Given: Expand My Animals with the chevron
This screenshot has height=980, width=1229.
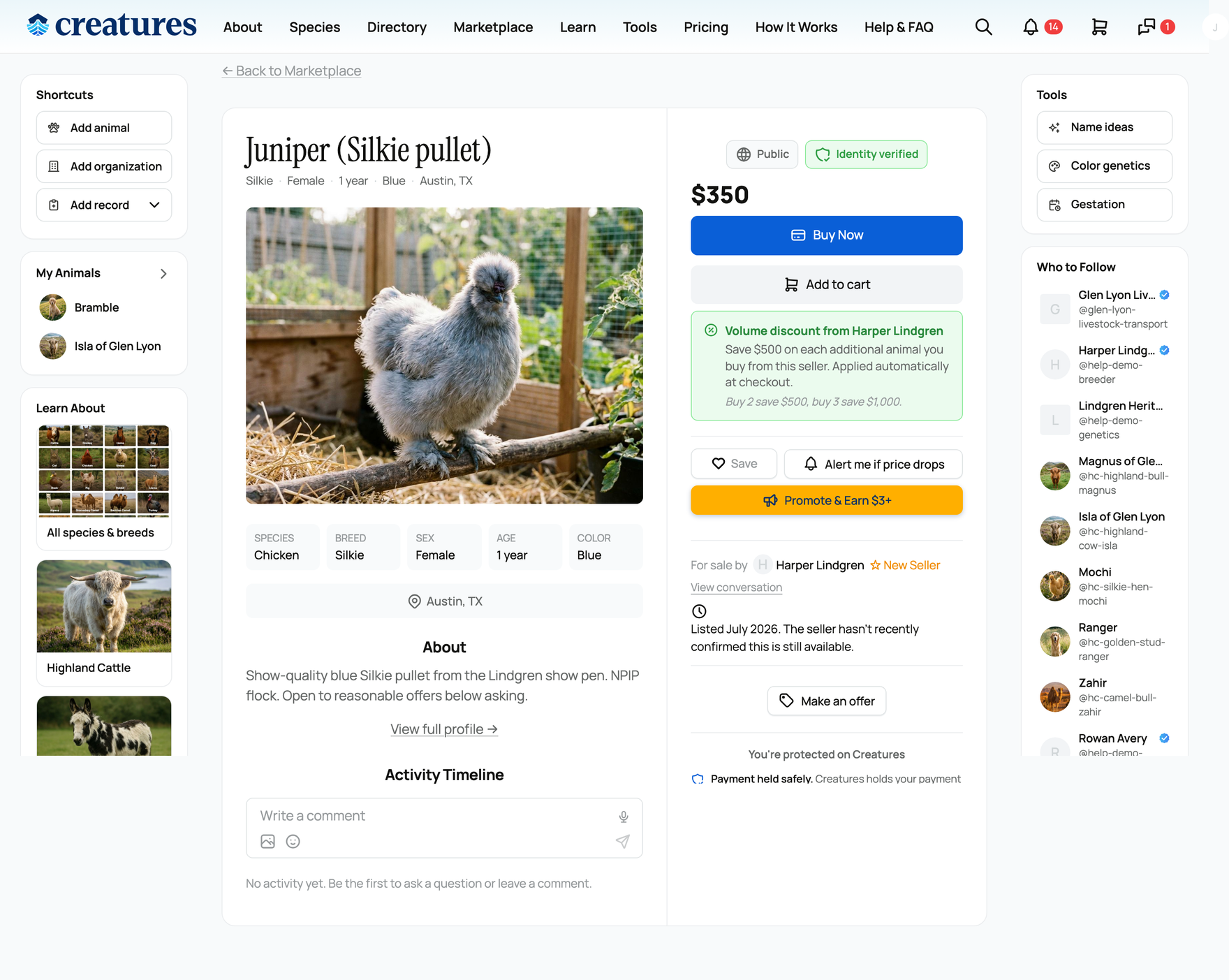Looking at the screenshot, I should coord(163,274).
